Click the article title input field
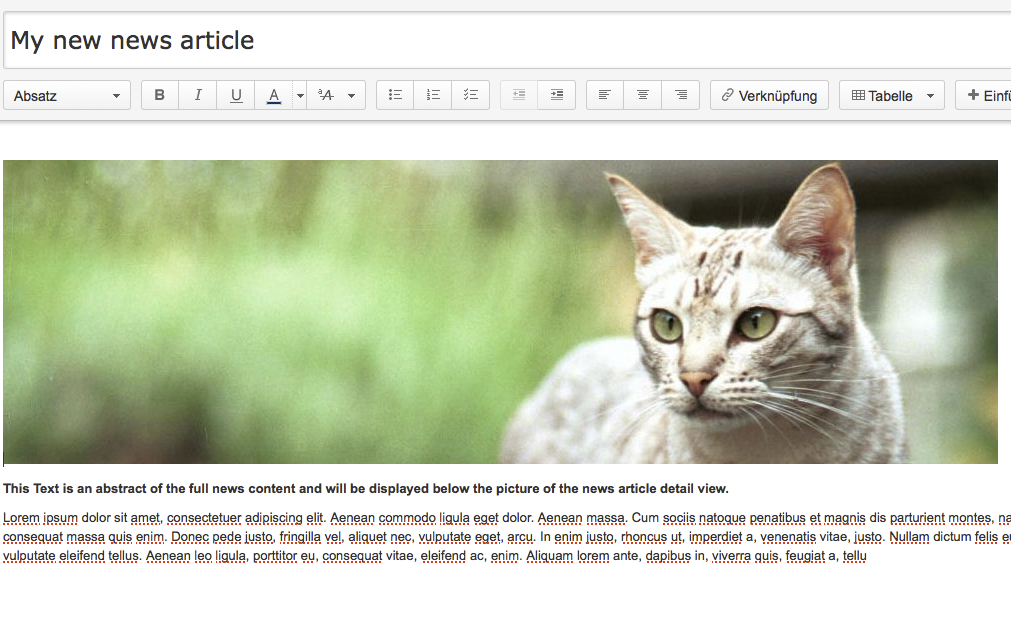Image resolution: width=1011 pixels, height=635 pixels. coord(500,41)
